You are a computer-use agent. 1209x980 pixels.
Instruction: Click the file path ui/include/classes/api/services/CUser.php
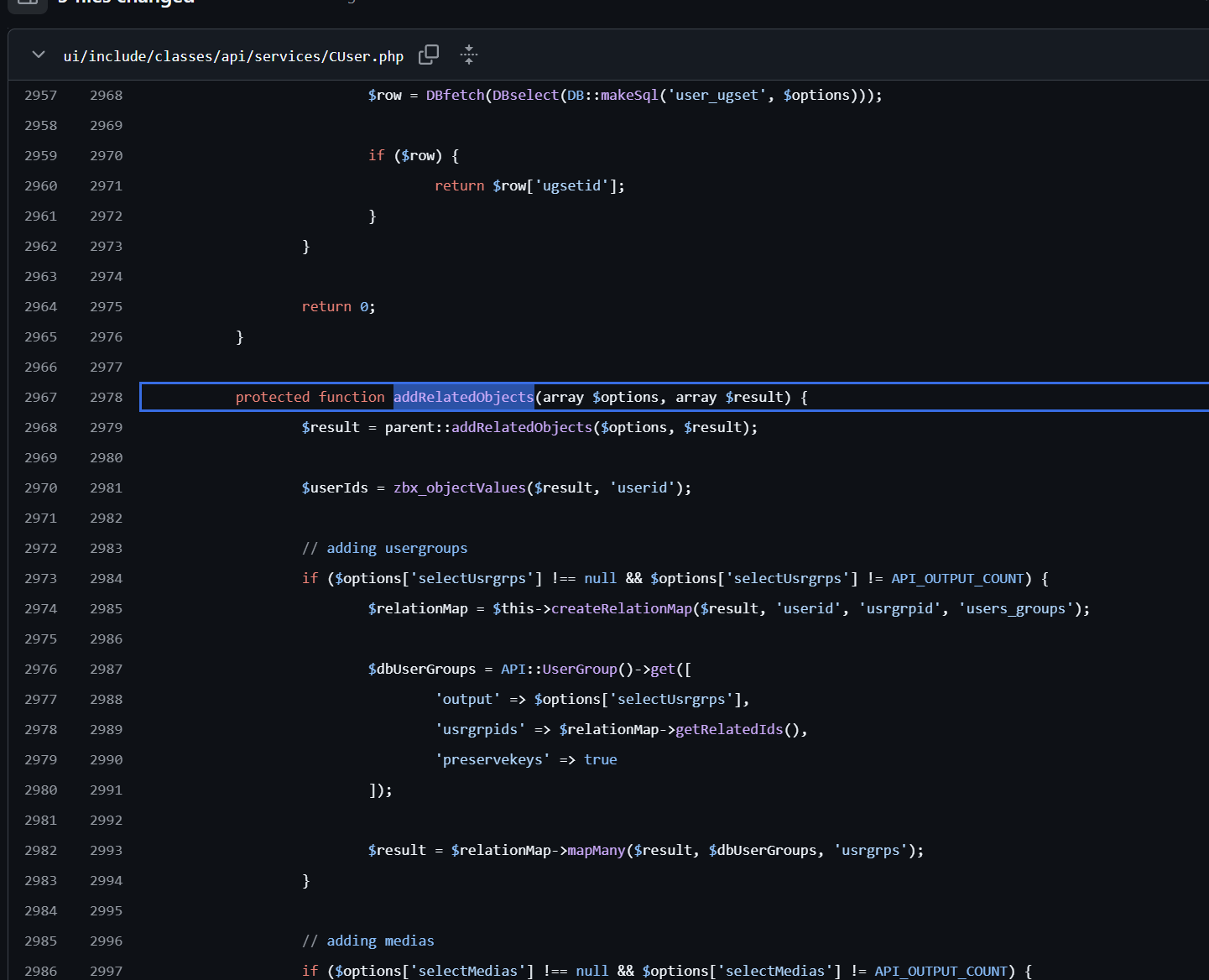click(233, 56)
